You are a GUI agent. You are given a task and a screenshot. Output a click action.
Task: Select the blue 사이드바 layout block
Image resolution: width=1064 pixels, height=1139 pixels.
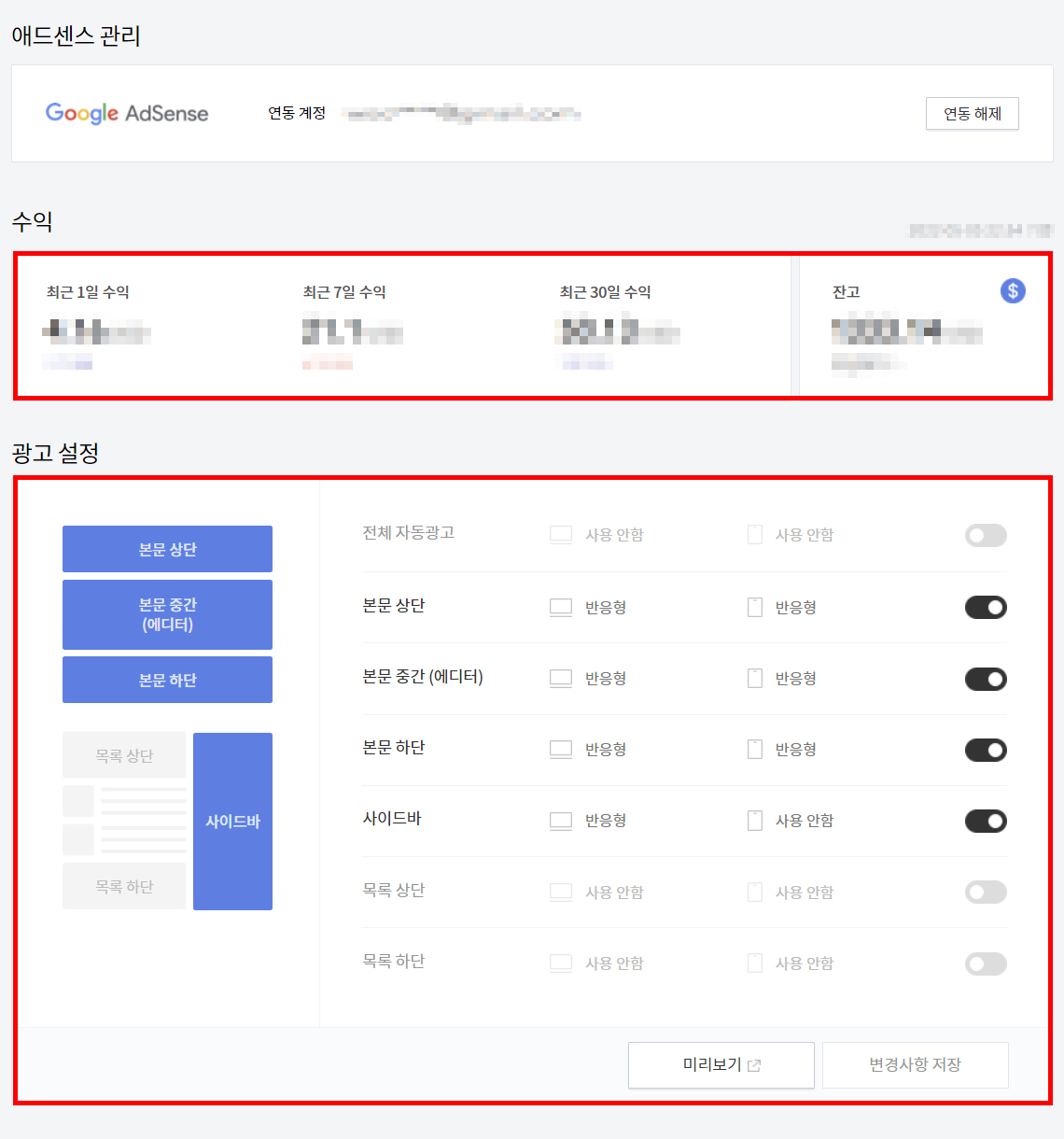(x=232, y=822)
